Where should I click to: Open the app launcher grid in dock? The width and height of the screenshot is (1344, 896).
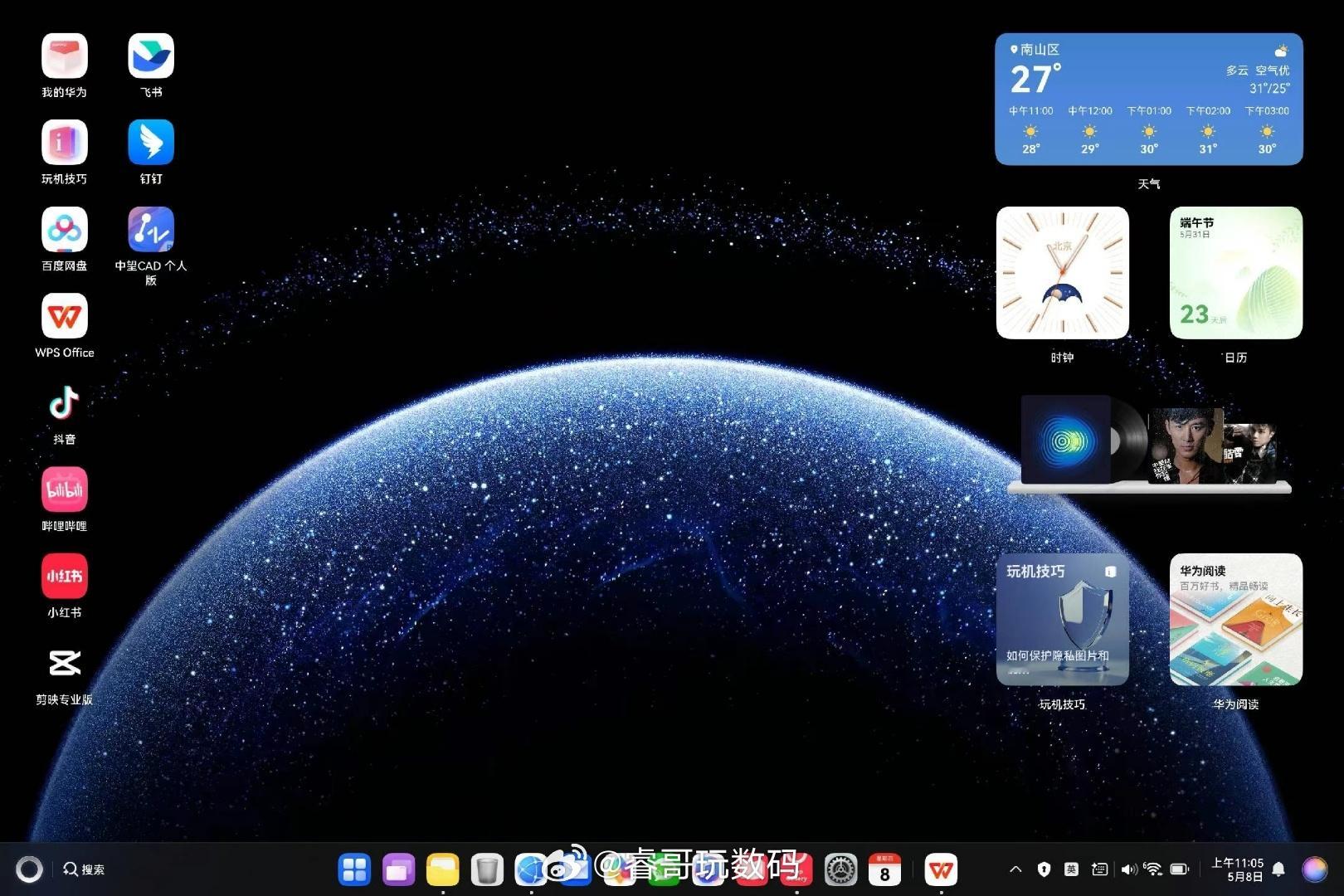pyautogui.click(x=354, y=869)
